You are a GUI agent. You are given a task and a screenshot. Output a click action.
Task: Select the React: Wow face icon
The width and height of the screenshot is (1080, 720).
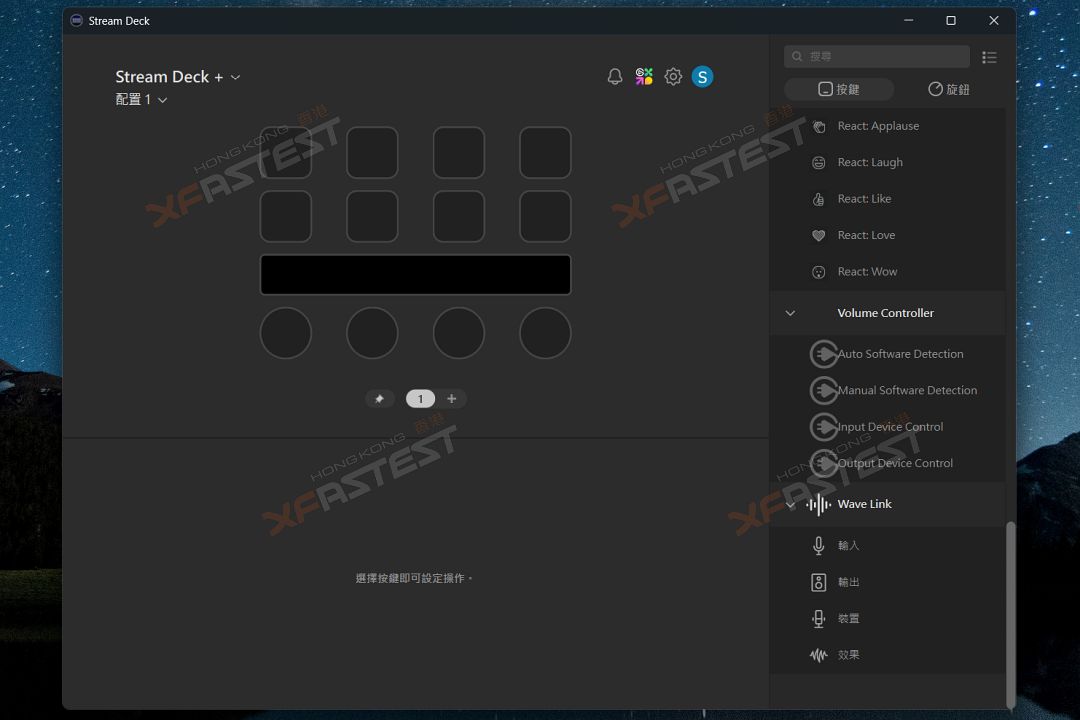tap(818, 272)
